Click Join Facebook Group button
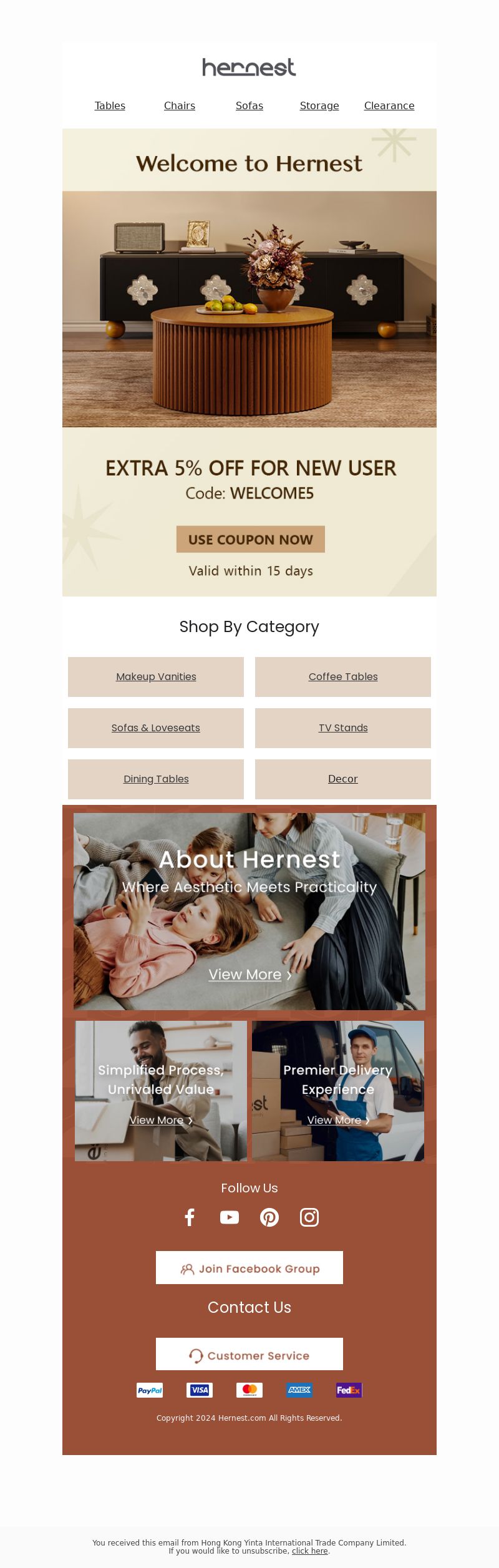This screenshot has height=1568, width=499. pos(249,1268)
